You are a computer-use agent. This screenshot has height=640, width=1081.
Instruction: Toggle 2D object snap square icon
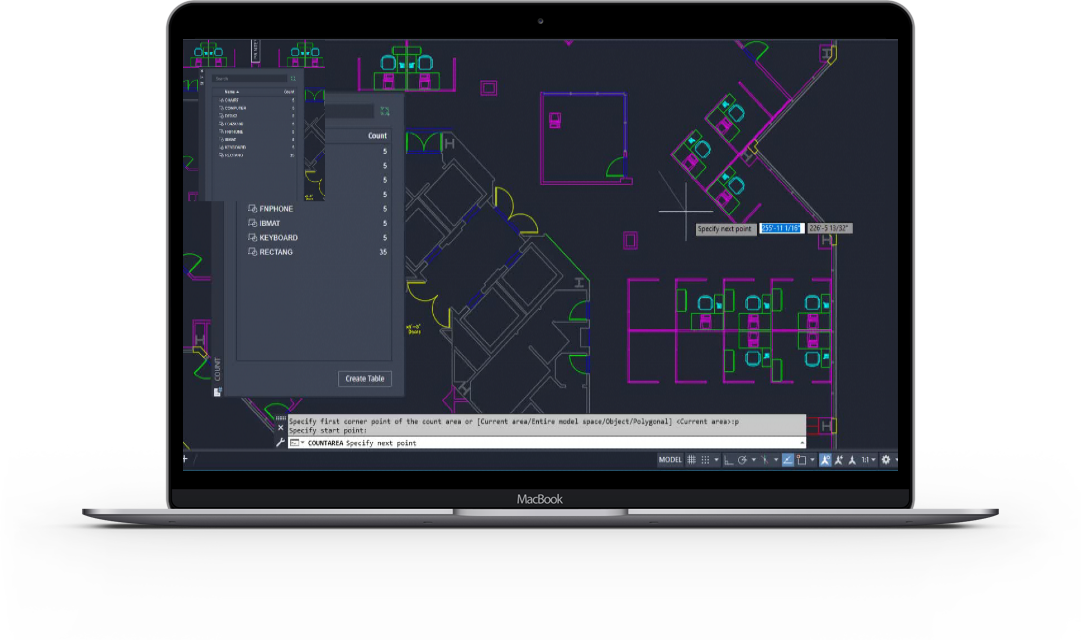pyautogui.click(x=801, y=460)
